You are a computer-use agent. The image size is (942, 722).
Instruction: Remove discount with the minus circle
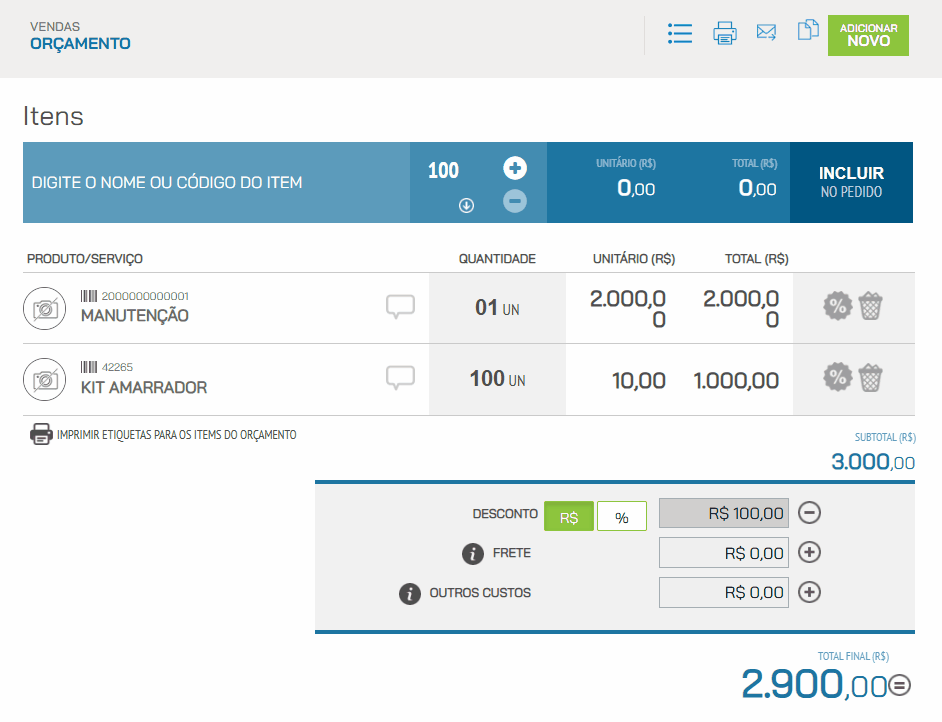[810, 513]
